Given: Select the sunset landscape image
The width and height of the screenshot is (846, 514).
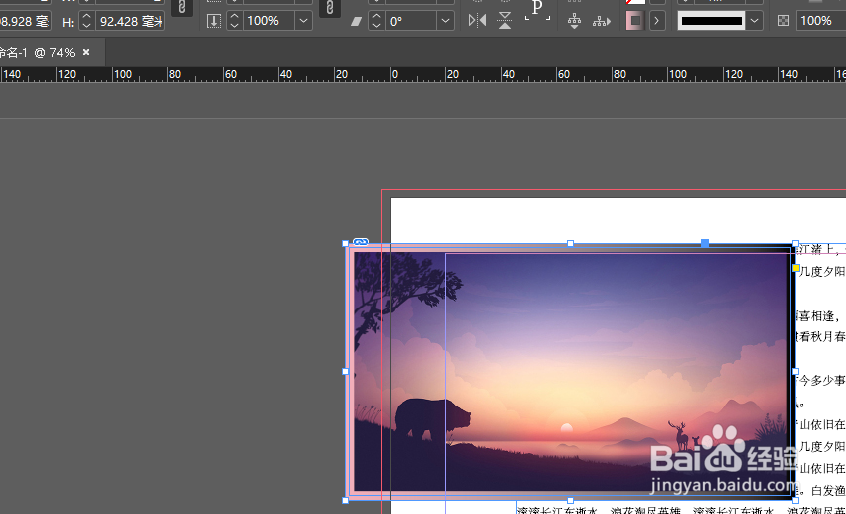Looking at the screenshot, I should pos(571,372).
